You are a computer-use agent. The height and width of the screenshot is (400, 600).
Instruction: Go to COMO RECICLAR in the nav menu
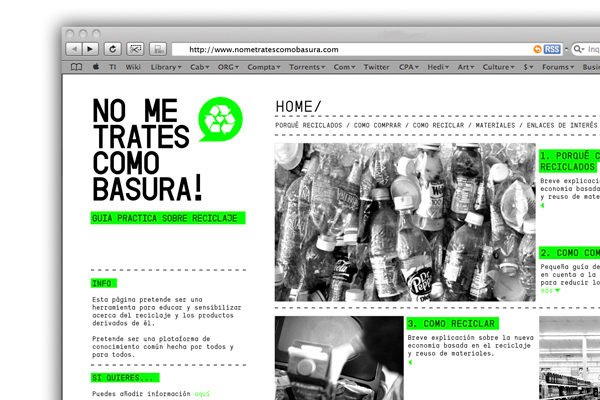click(438, 125)
